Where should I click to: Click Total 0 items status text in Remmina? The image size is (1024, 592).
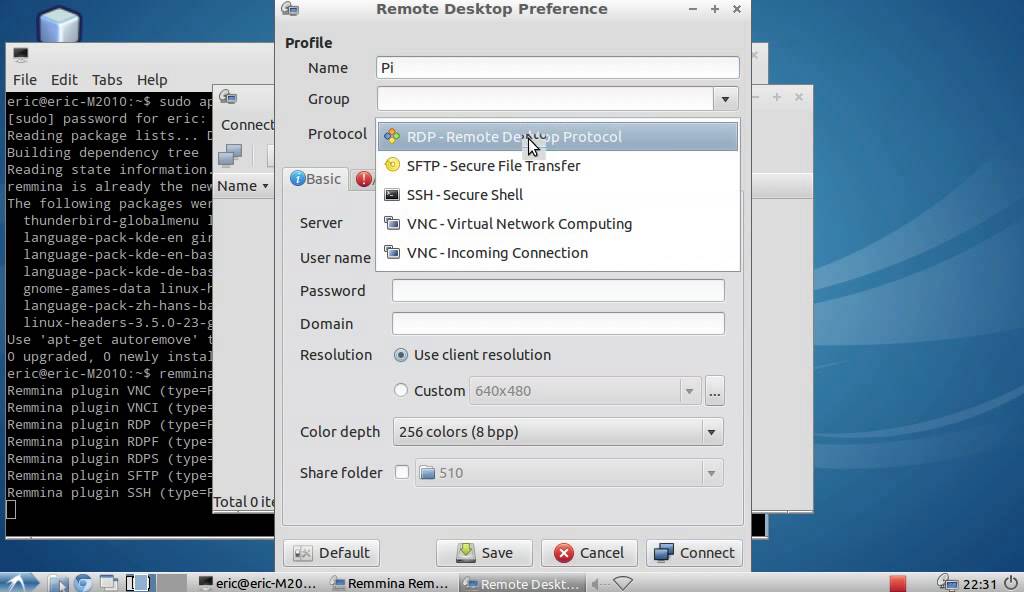[244, 502]
